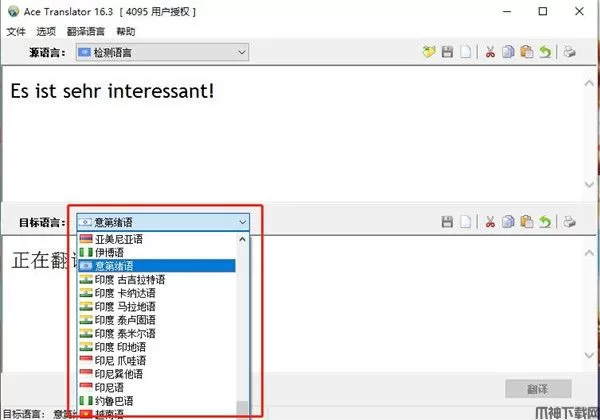Pick 印尼巽他语 in the dropdown list
The width and height of the screenshot is (600, 420).
(157, 374)
